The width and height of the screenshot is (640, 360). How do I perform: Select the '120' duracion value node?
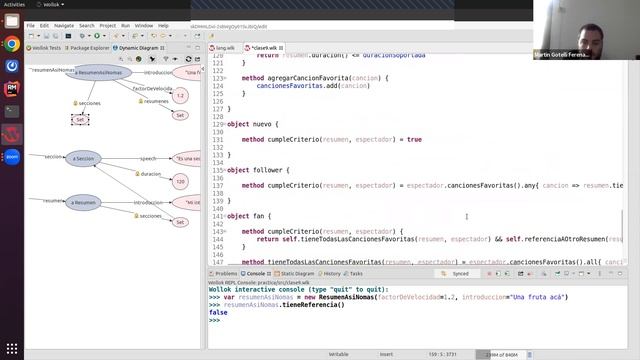pos(180,182)
